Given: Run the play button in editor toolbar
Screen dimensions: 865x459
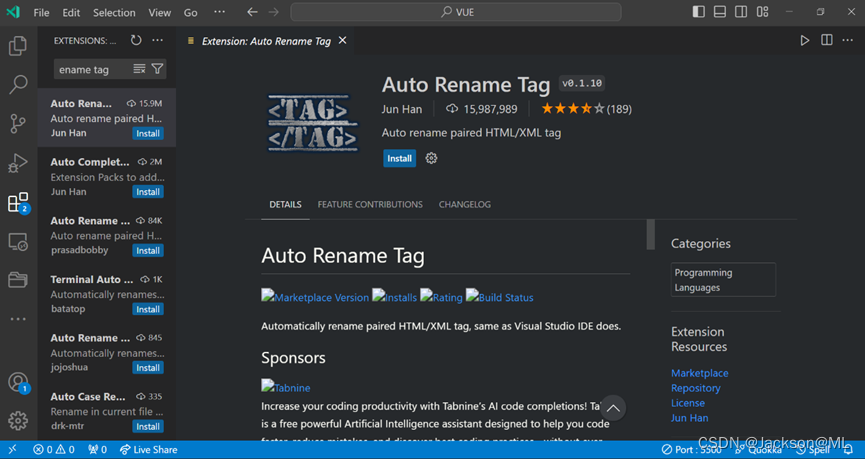Looking at the screenshot, I should (x=805, y=40).
